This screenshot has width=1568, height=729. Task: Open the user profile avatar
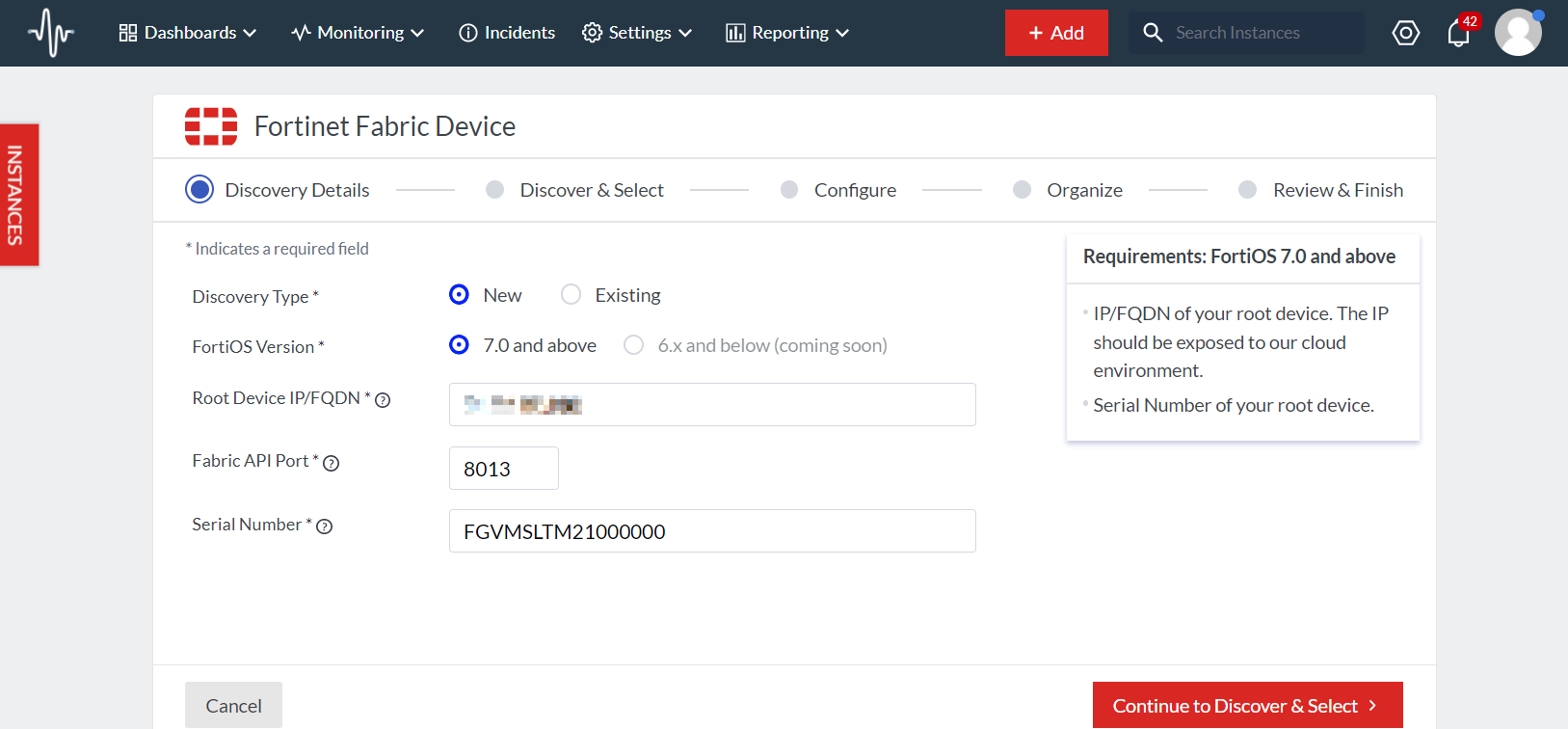click(1518, 33)
